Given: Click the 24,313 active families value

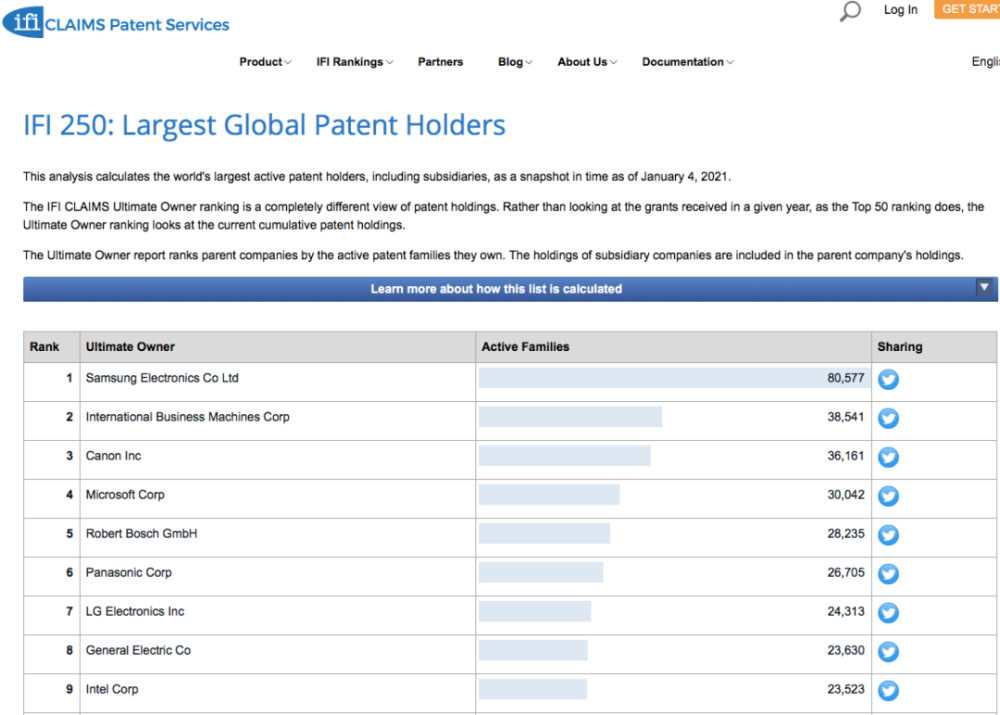Looking at the screenshot, I should 846,612.
